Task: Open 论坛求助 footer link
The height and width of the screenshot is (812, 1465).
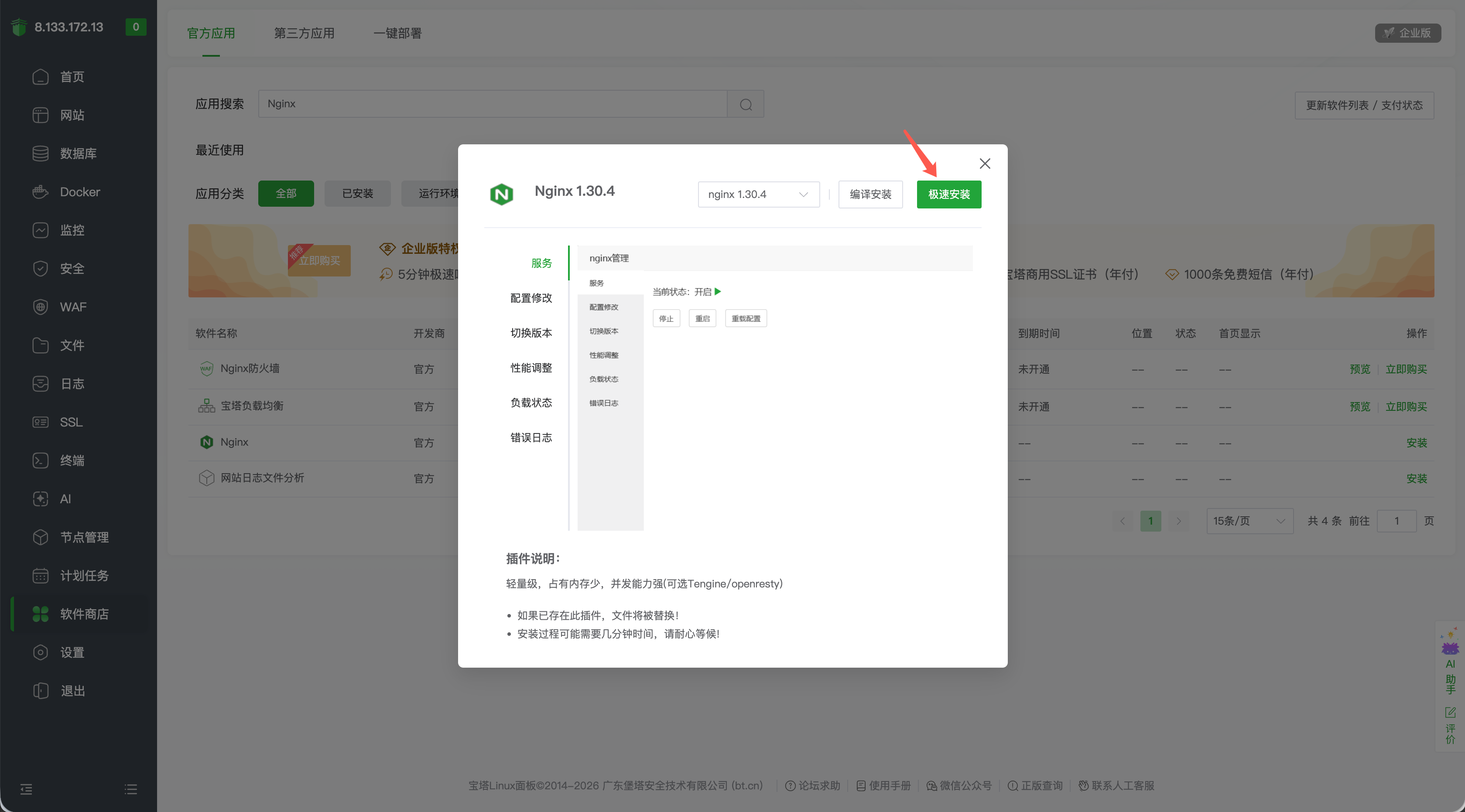Action: 813,785
